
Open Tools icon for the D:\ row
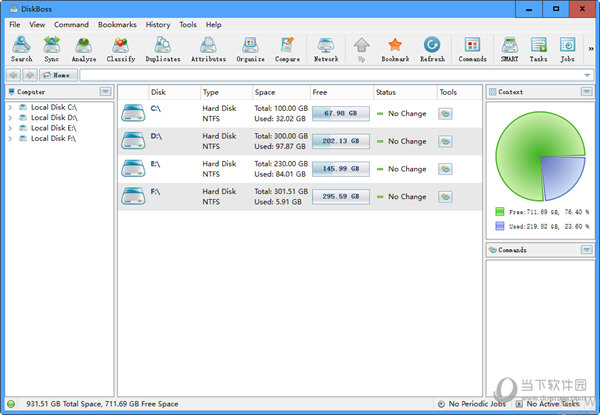click(x=445, y=141)
